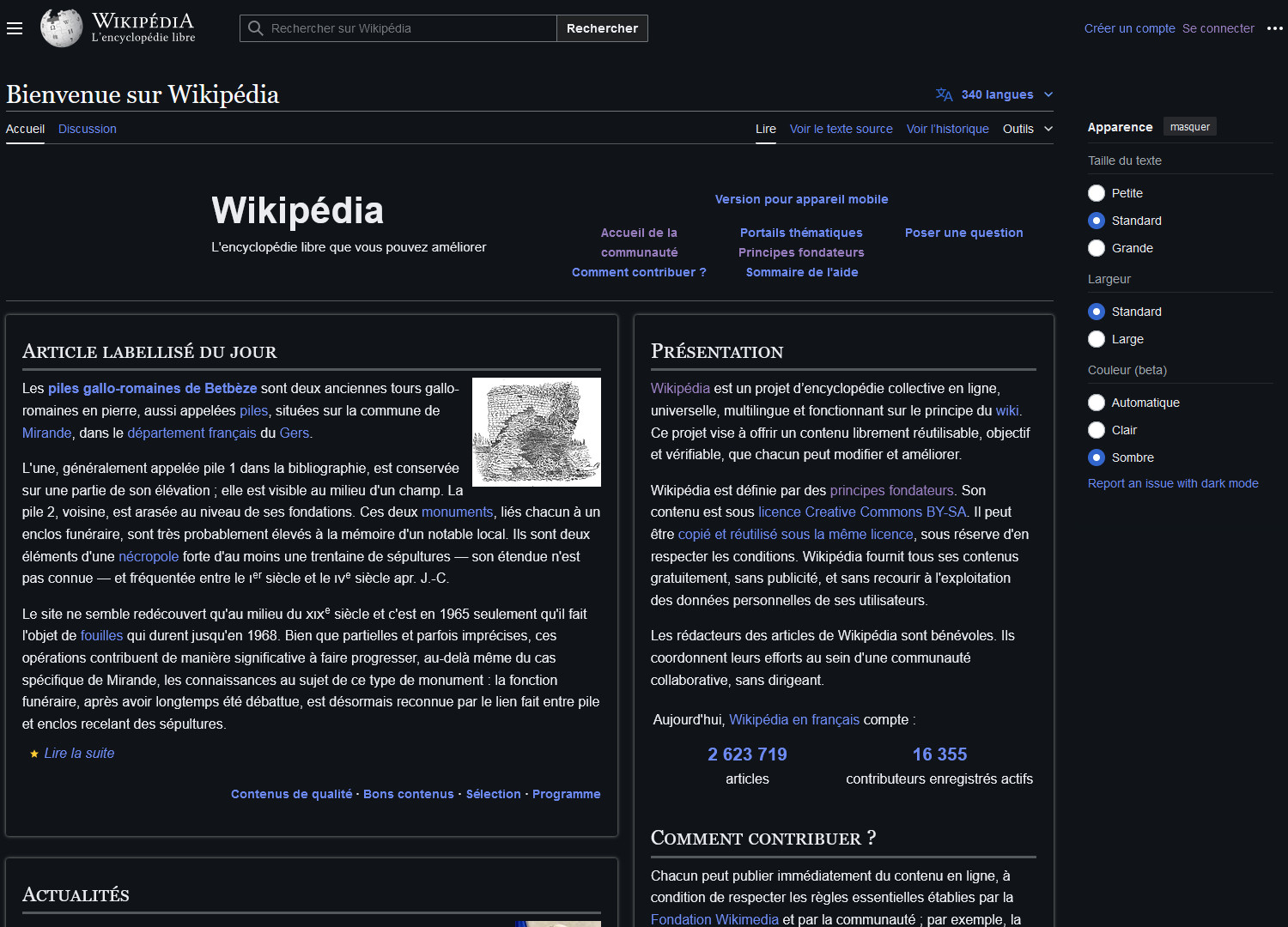The height and width of the screenshot is (927, 1288).
Task: Select Standard width option
Action: pos(1097,312)
